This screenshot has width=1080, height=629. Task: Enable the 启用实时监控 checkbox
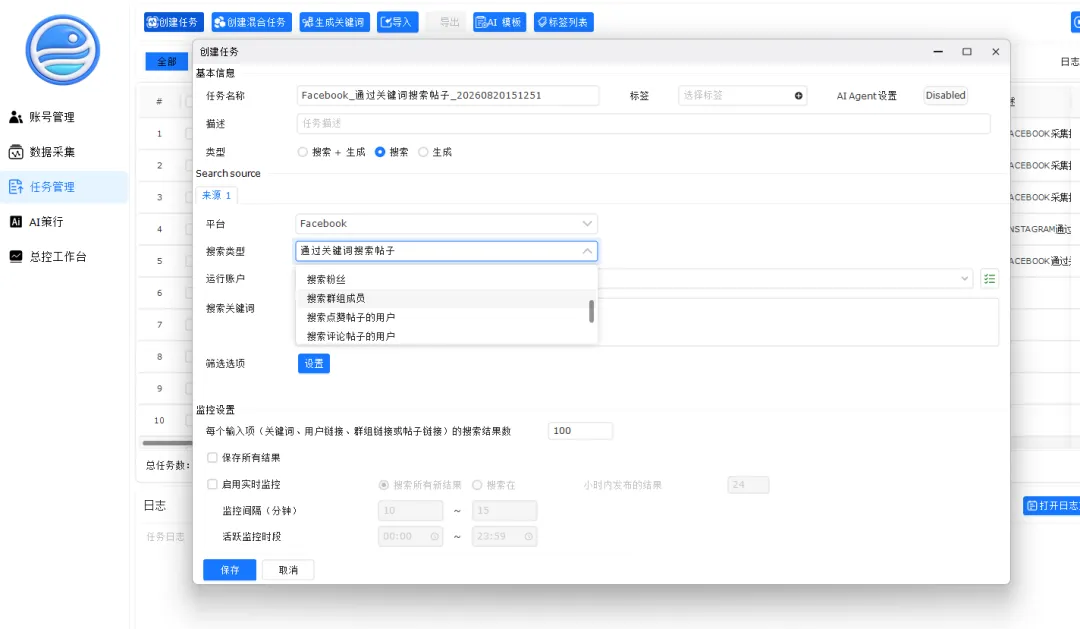212,484
